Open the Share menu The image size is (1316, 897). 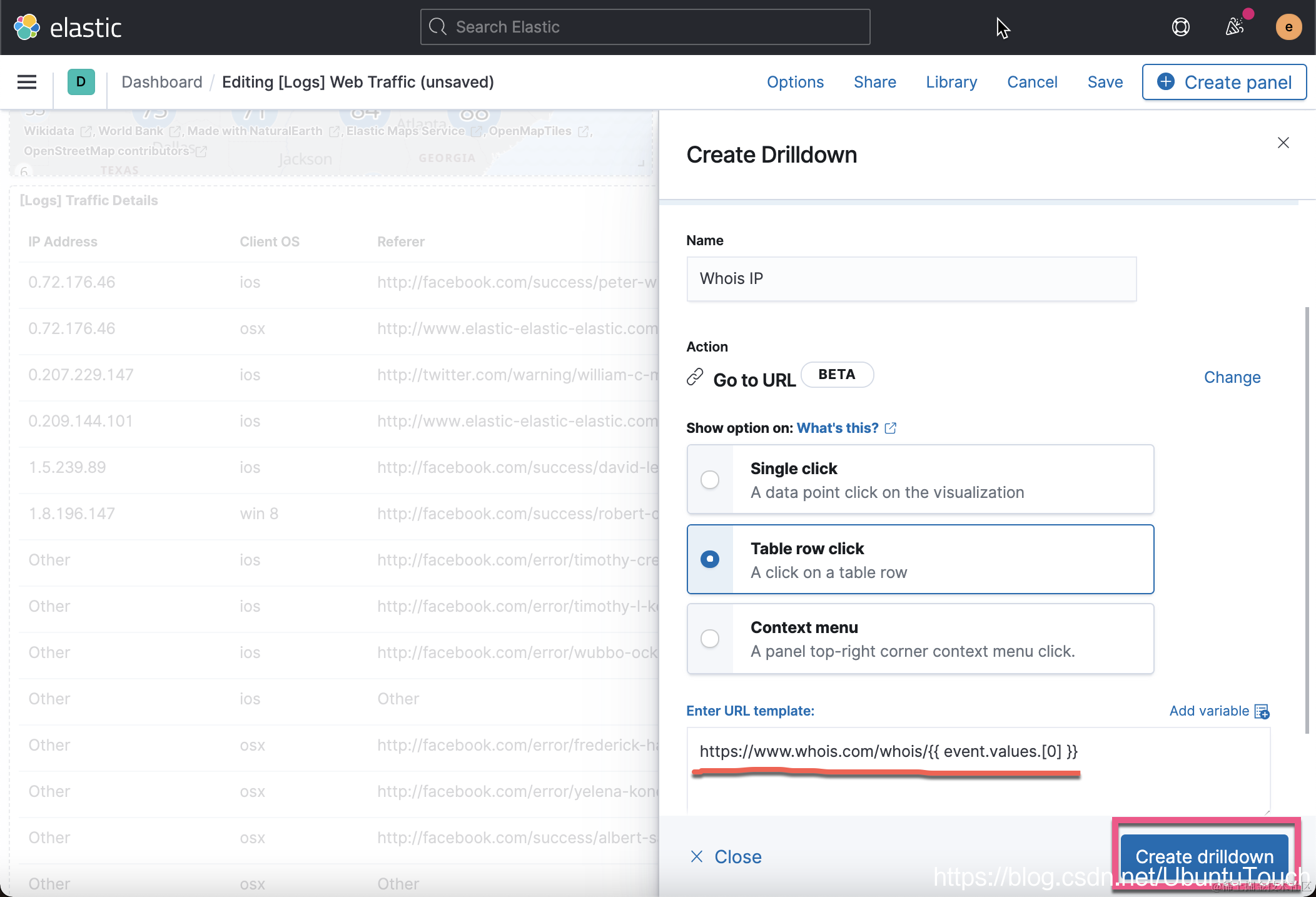(874, 82)
